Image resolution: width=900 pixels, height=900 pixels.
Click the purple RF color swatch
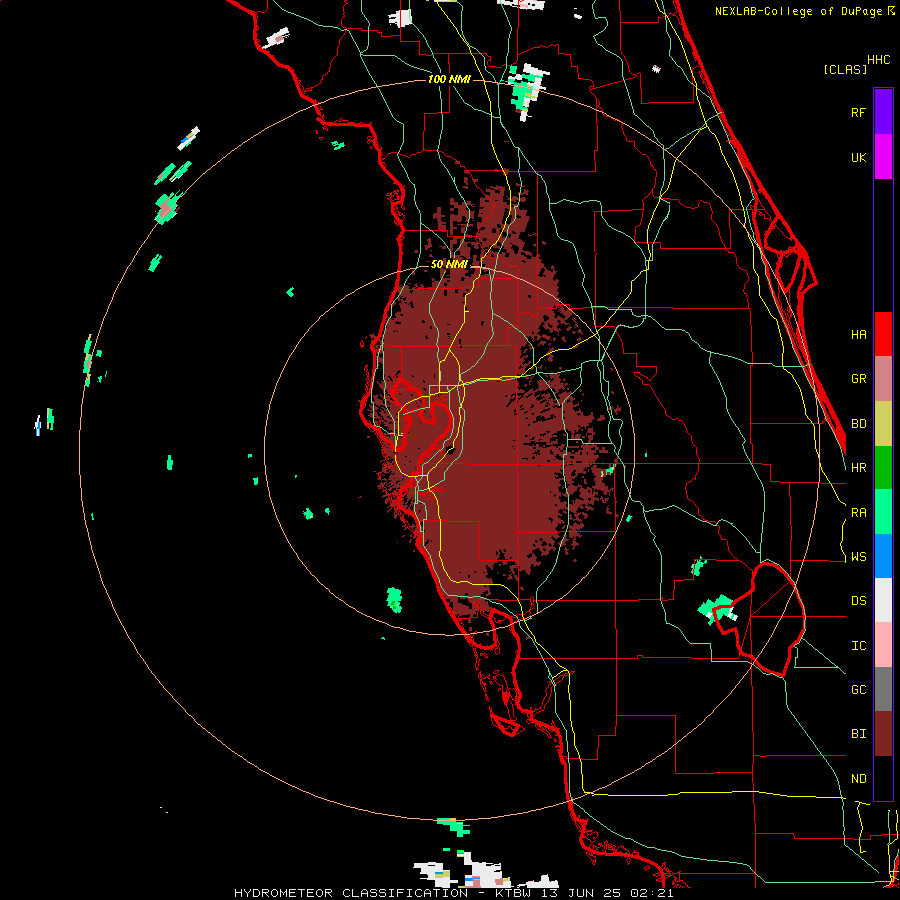(x=883, y=111)
